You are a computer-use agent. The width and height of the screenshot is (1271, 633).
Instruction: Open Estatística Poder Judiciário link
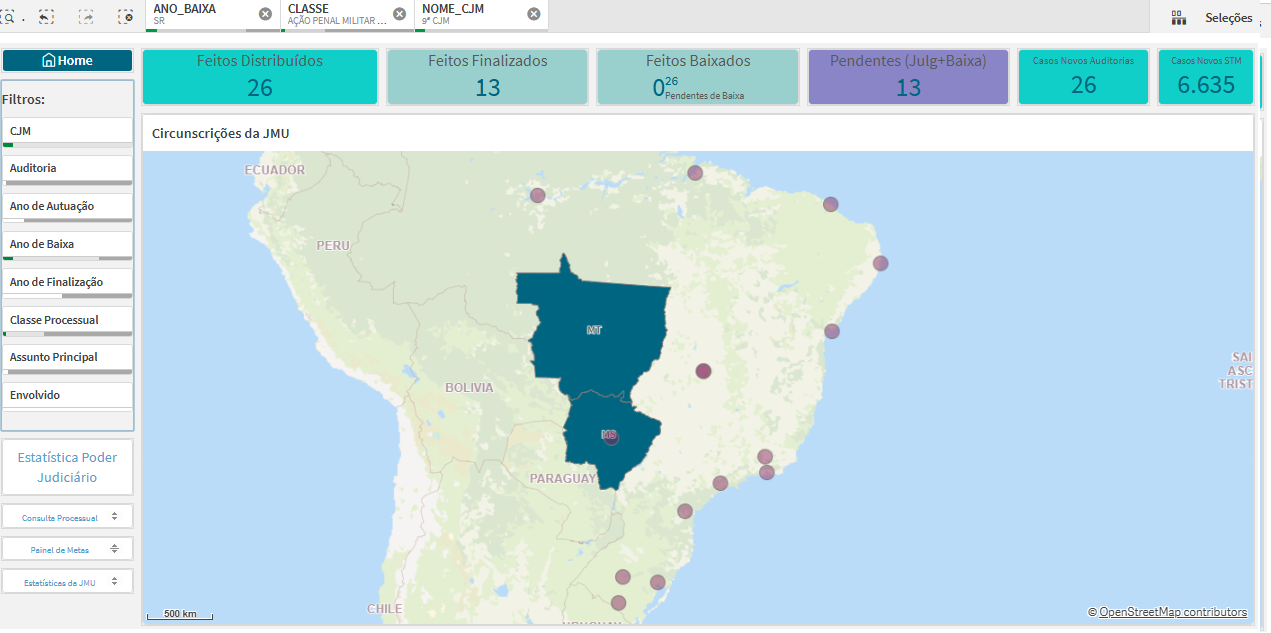tap(67, 467)
